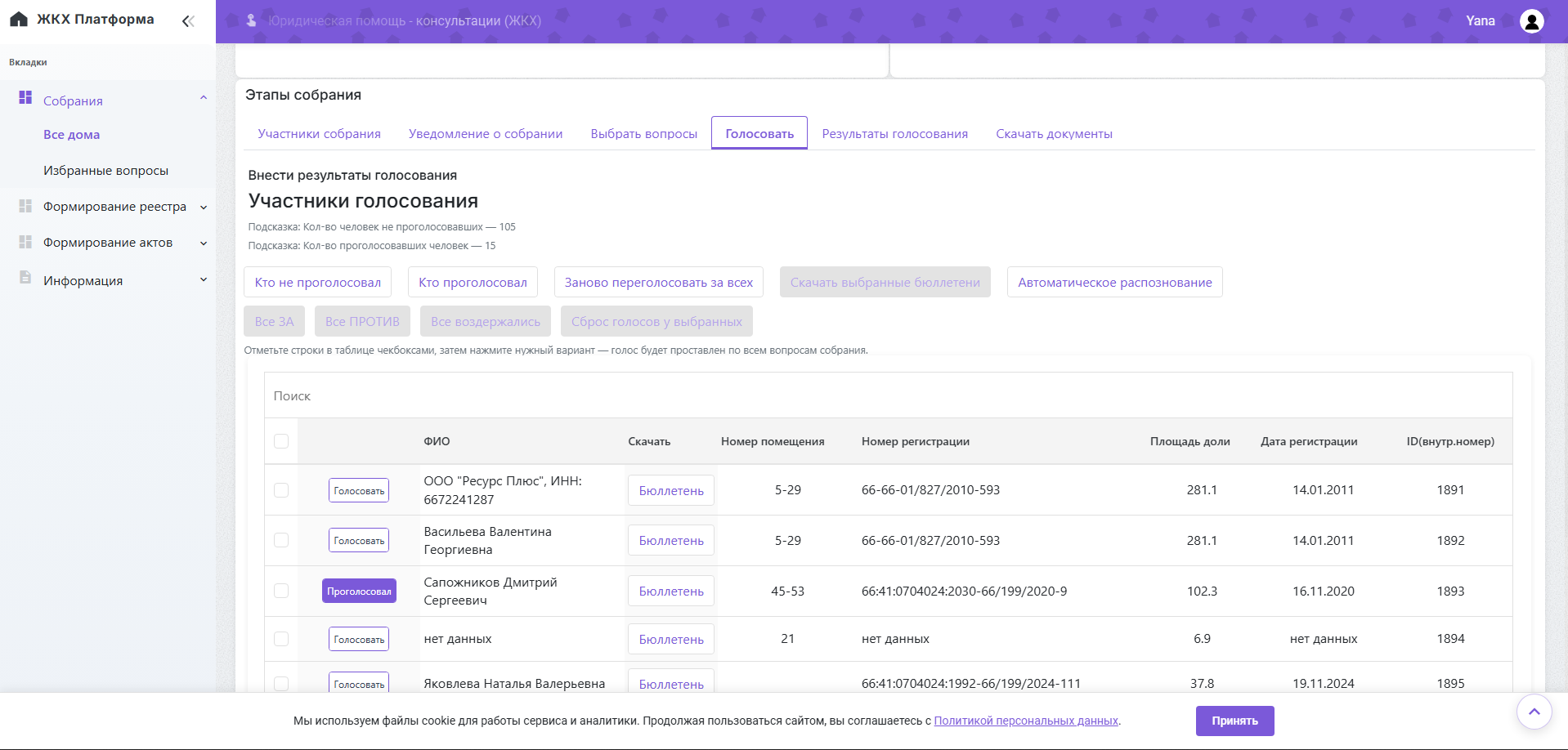Click Проголосовал badge for Сапожников

(x=359, y=591)
